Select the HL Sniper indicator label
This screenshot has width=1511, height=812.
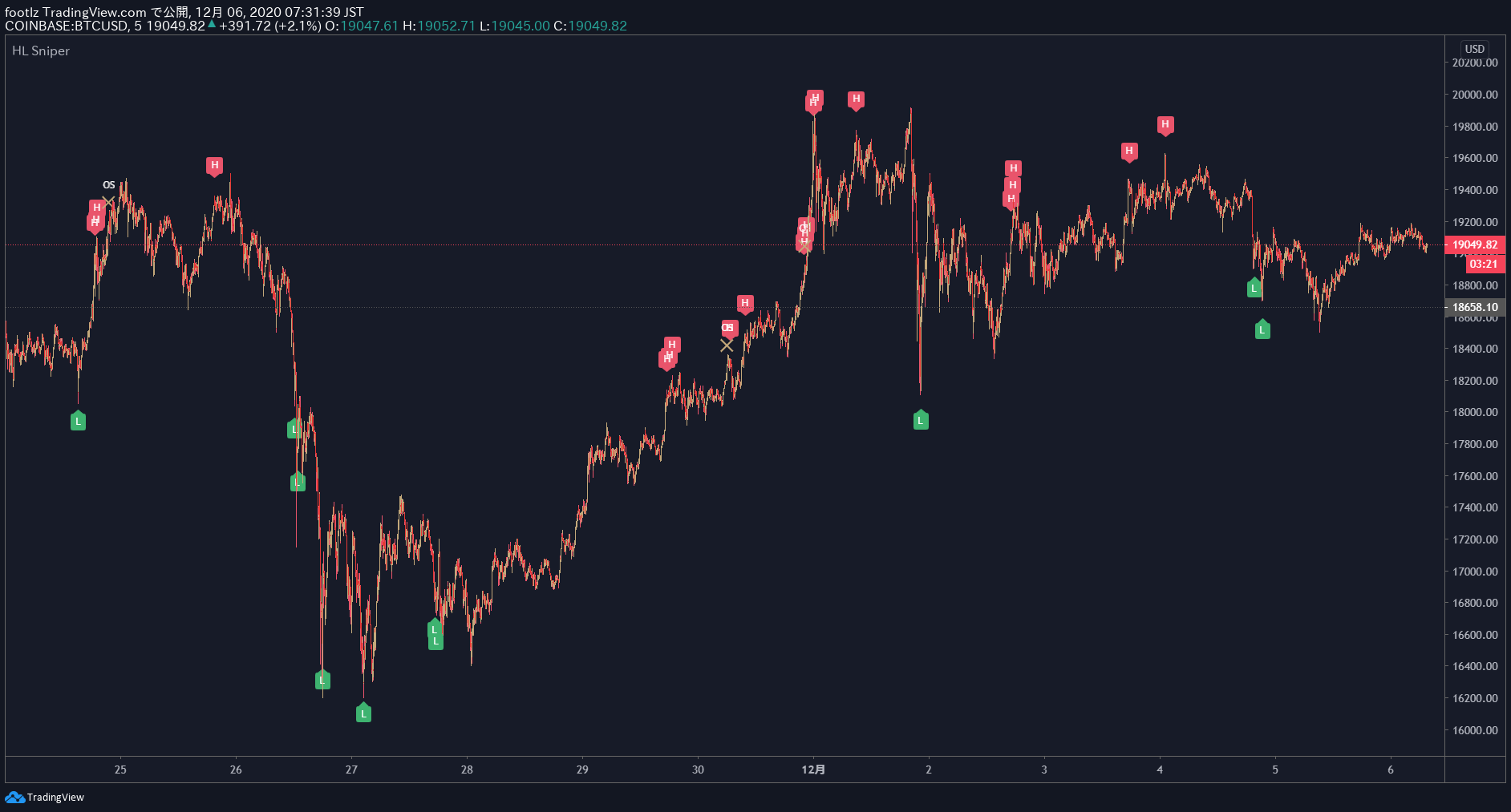pyautogui.click(x=41, y=50)
